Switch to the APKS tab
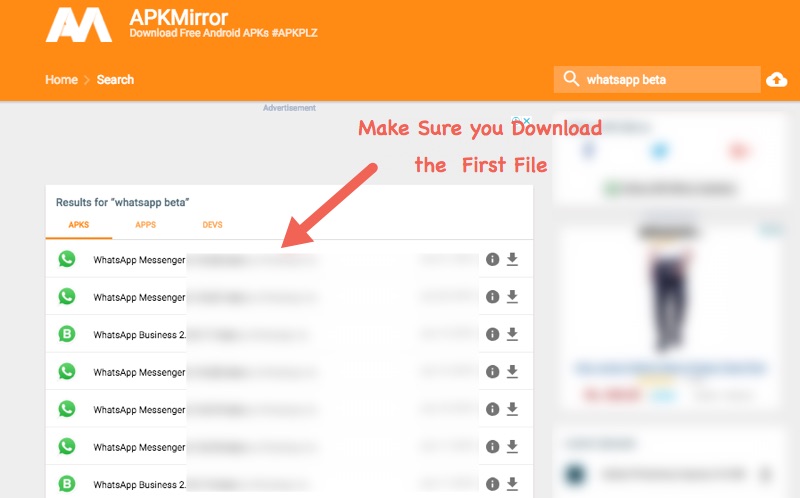 pos(79,225)
